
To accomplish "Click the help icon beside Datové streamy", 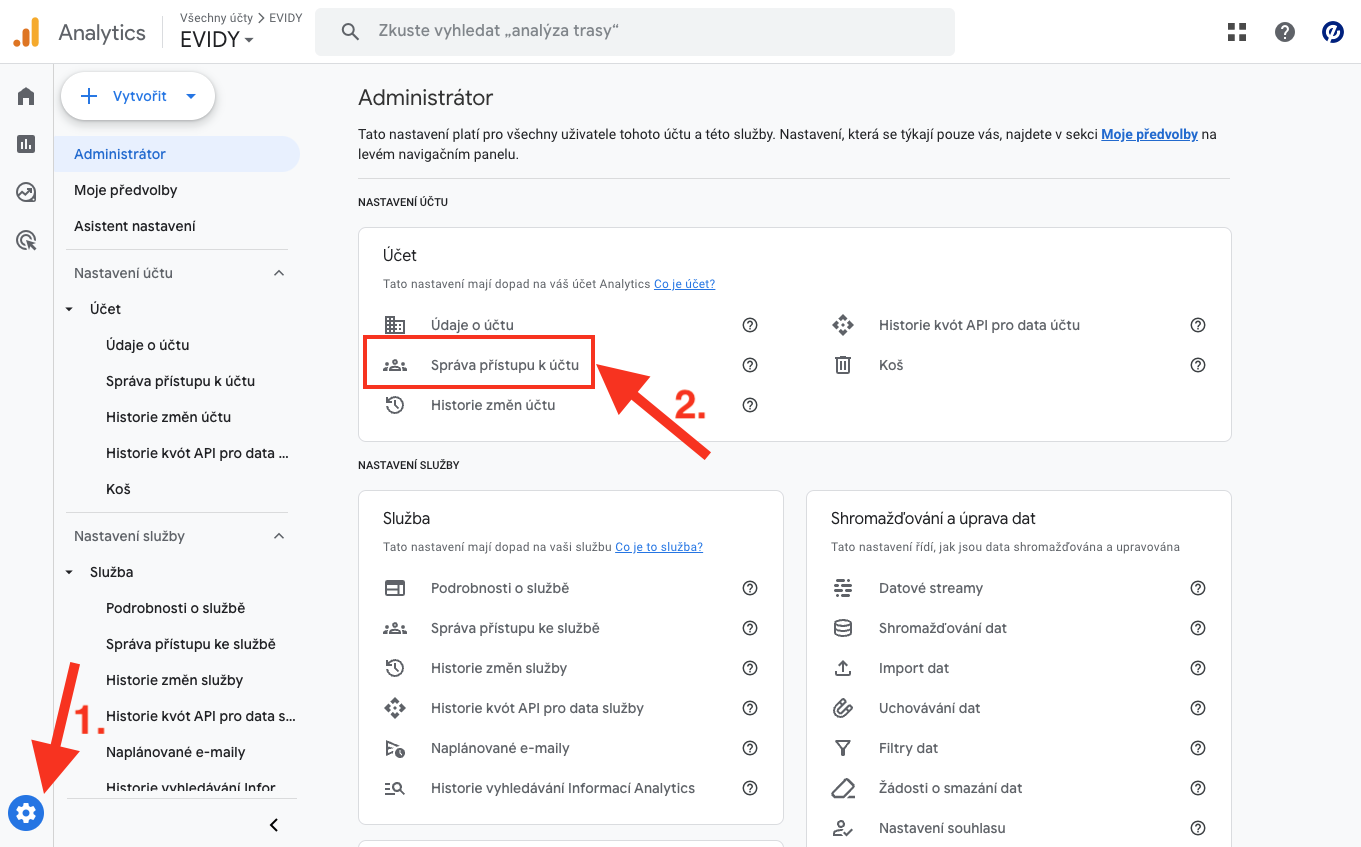I will point(1198,588).
